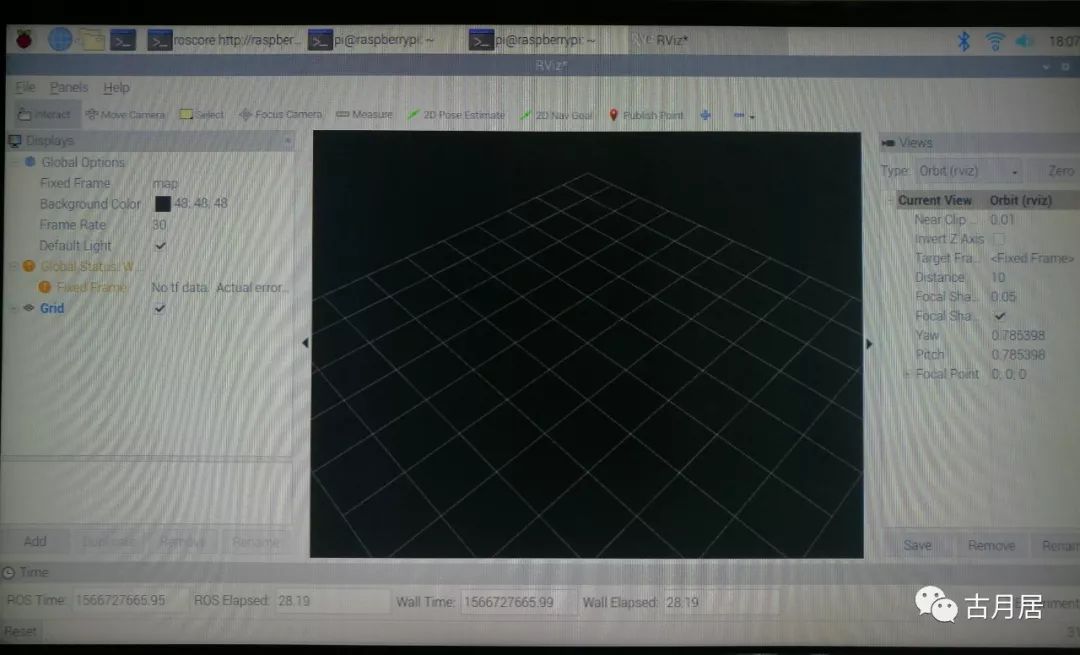Image resolution: width=1080 pixels, height=655 pixels.
Task: Open the Raspberry Pi main menu
Action: 24,39
